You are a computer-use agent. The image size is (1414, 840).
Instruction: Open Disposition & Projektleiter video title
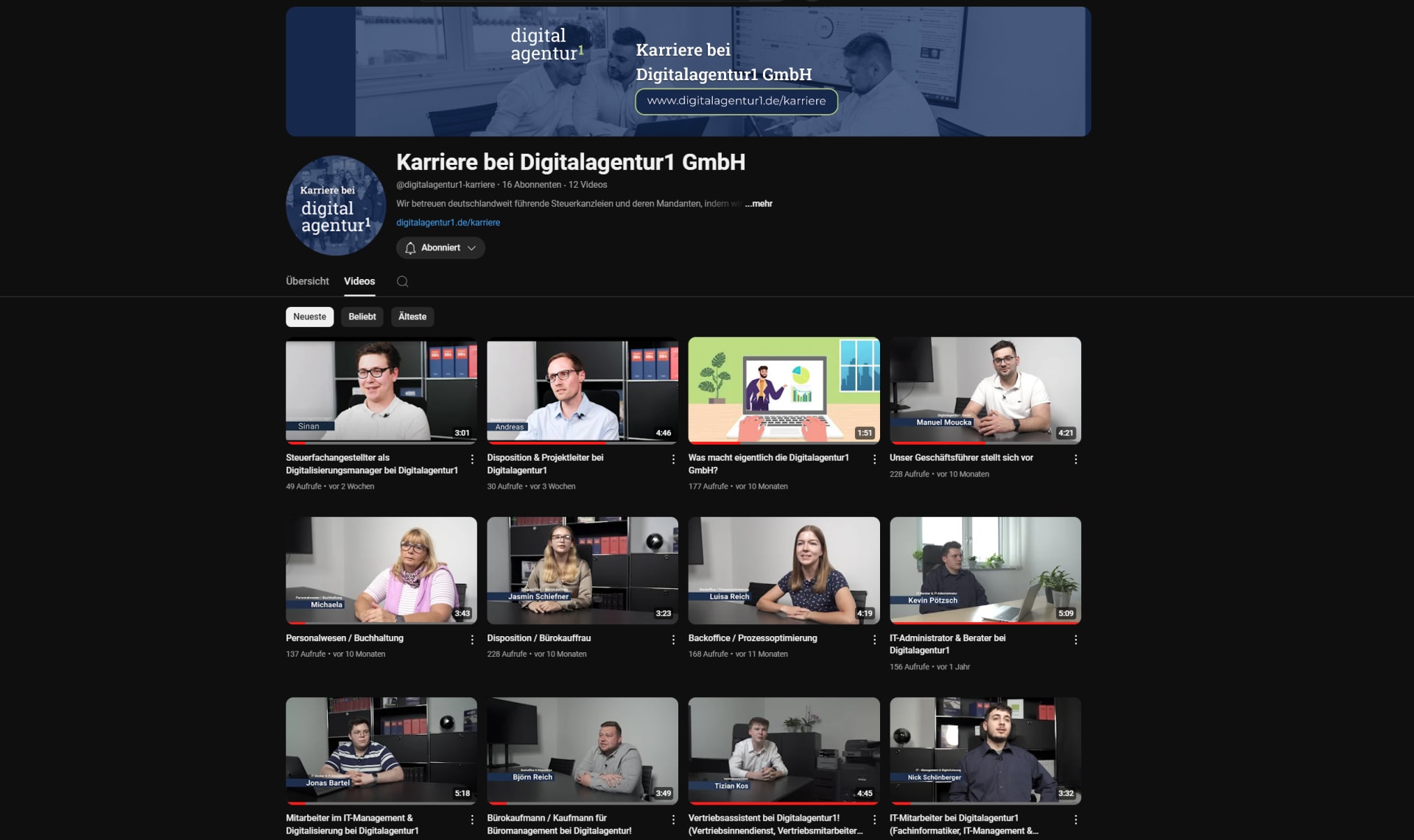point(545,464)
